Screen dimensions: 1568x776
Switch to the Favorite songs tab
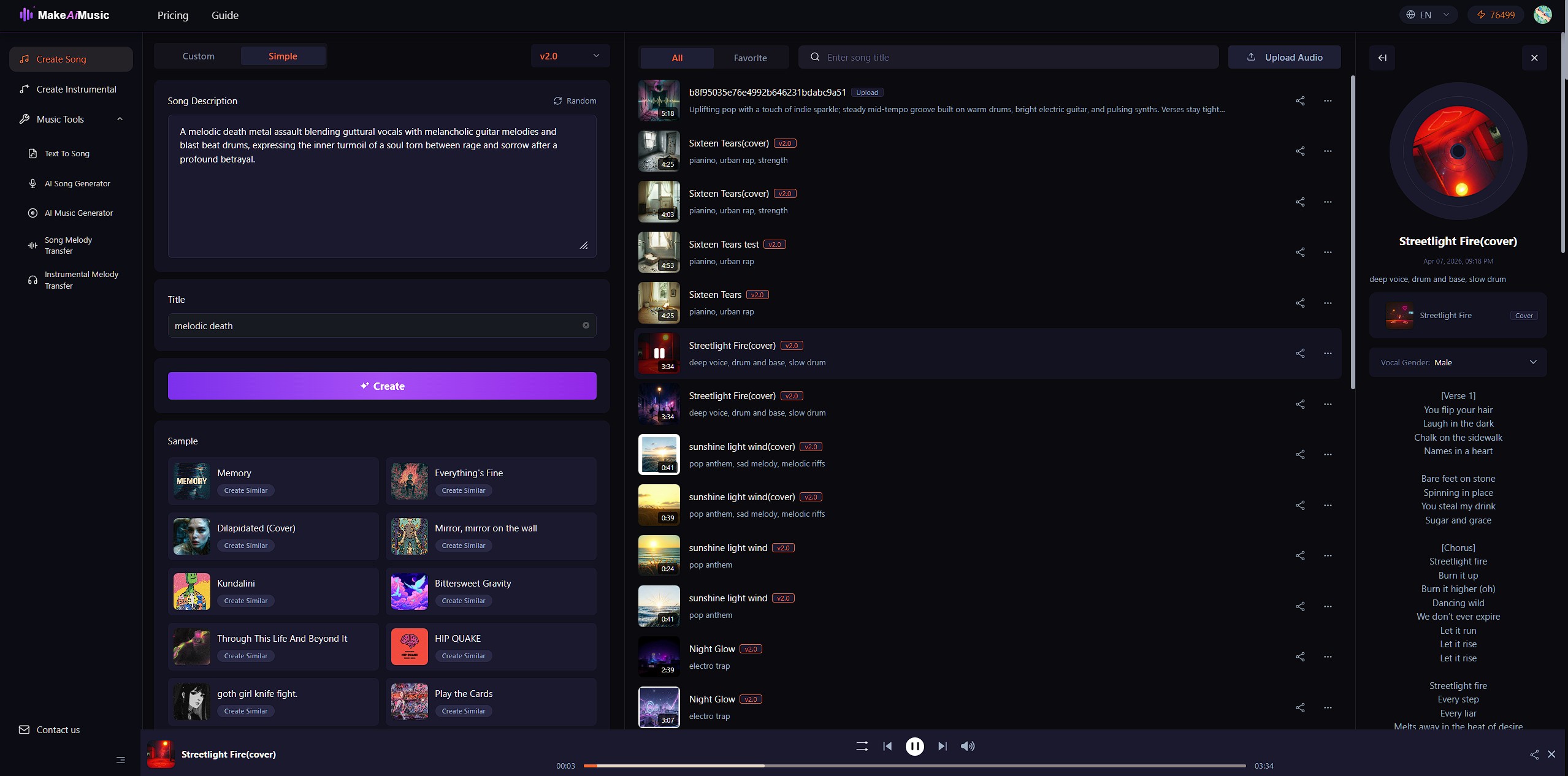[750, 58]
